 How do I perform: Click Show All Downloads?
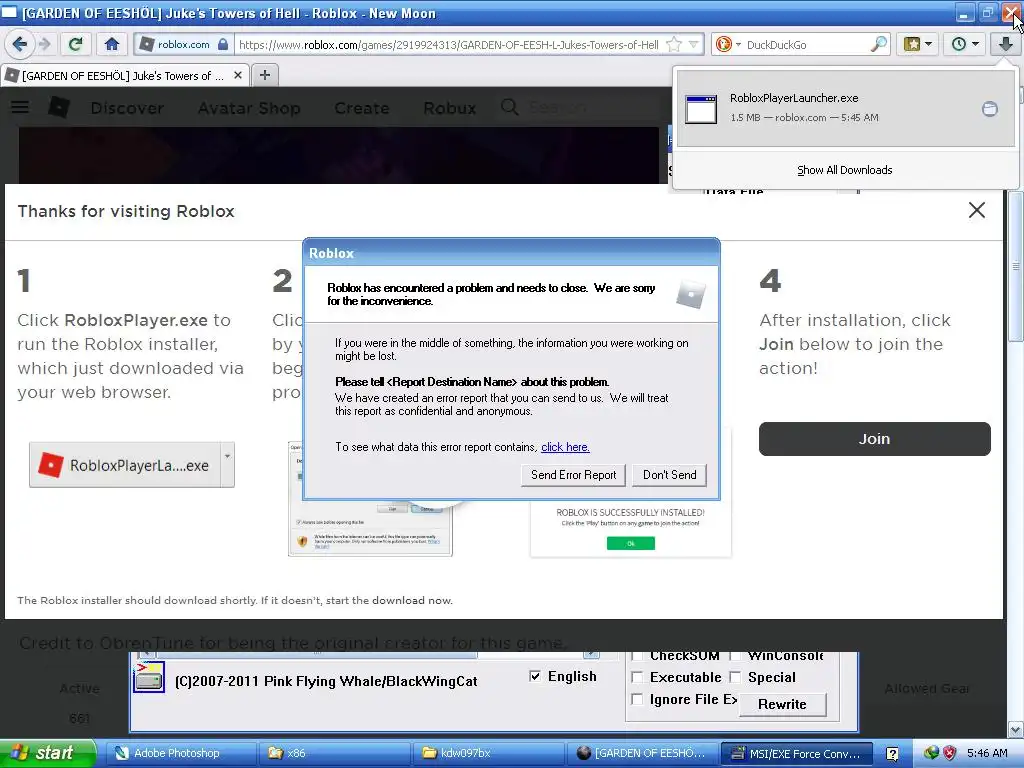[844, 170]
